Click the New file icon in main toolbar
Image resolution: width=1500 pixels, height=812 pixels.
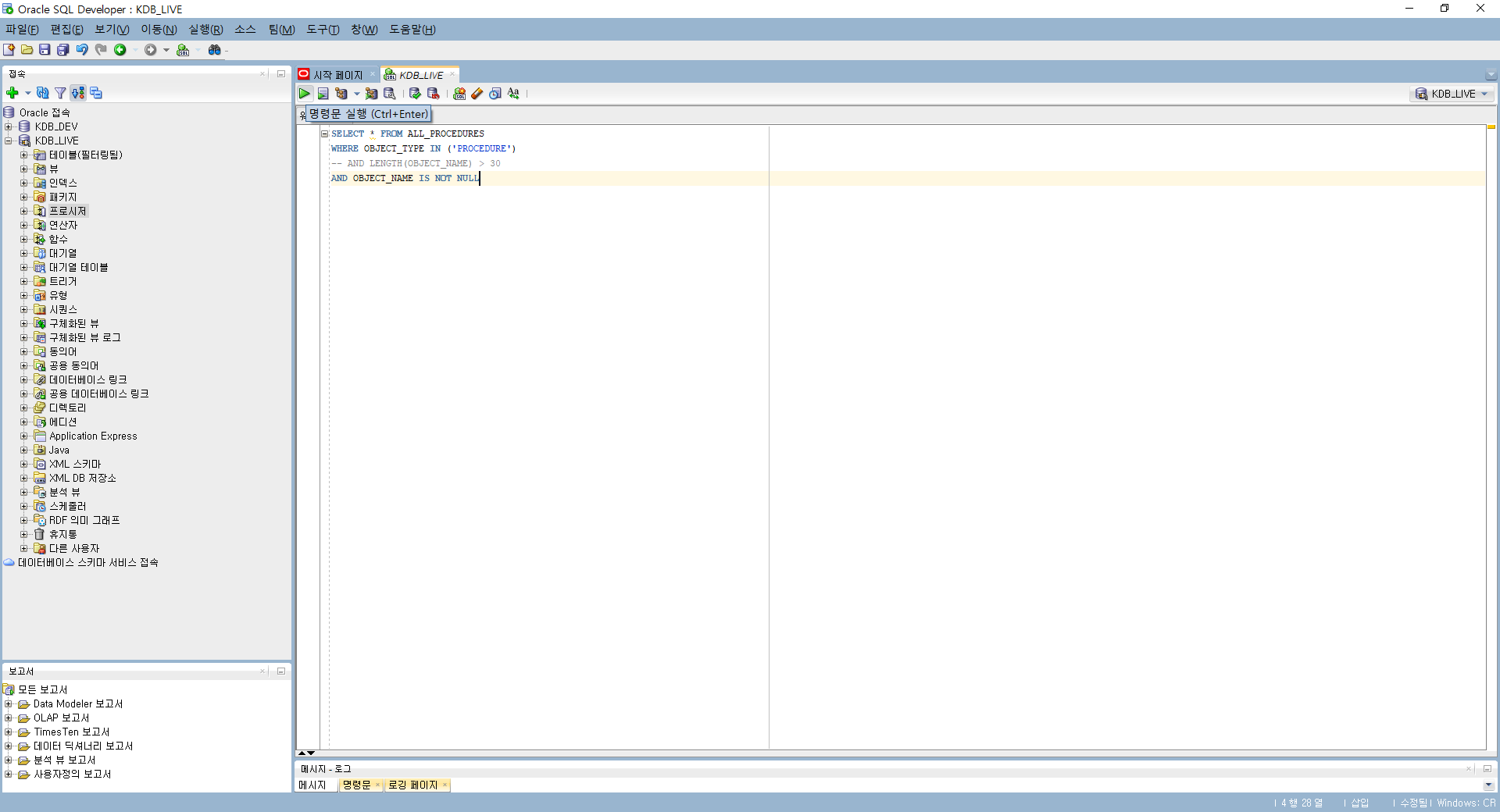click(x=9, y=50)
